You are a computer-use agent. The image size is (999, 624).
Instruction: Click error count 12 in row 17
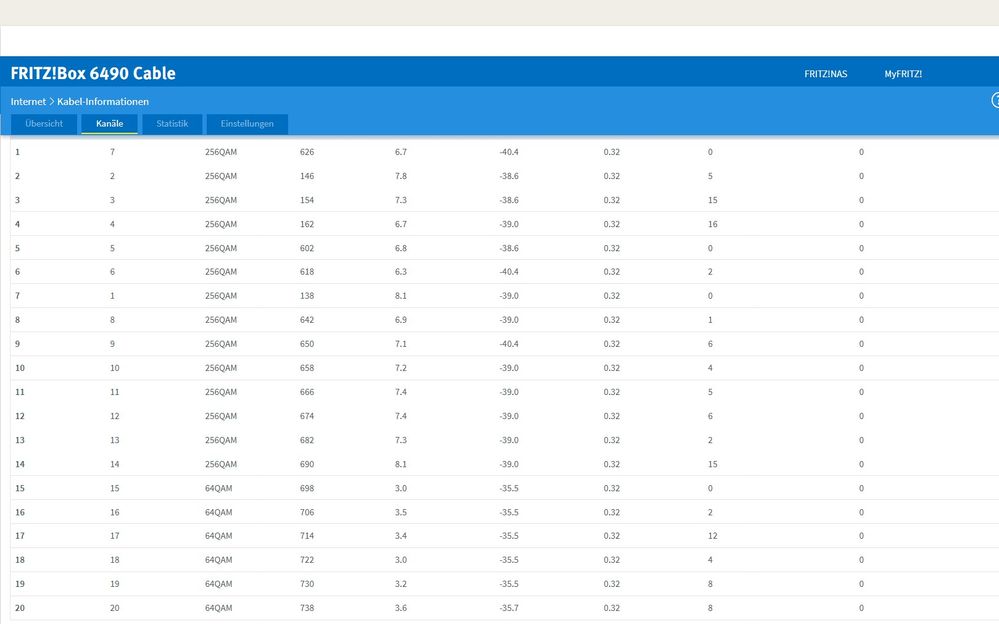click(712, 536)
